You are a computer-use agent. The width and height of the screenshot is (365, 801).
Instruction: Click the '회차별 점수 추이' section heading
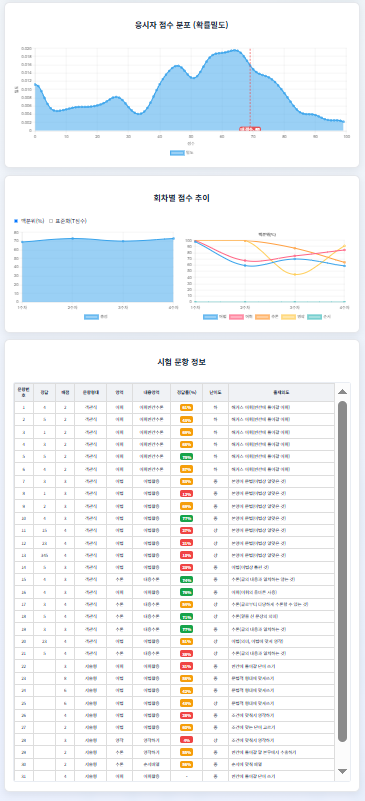coord(182,198)
